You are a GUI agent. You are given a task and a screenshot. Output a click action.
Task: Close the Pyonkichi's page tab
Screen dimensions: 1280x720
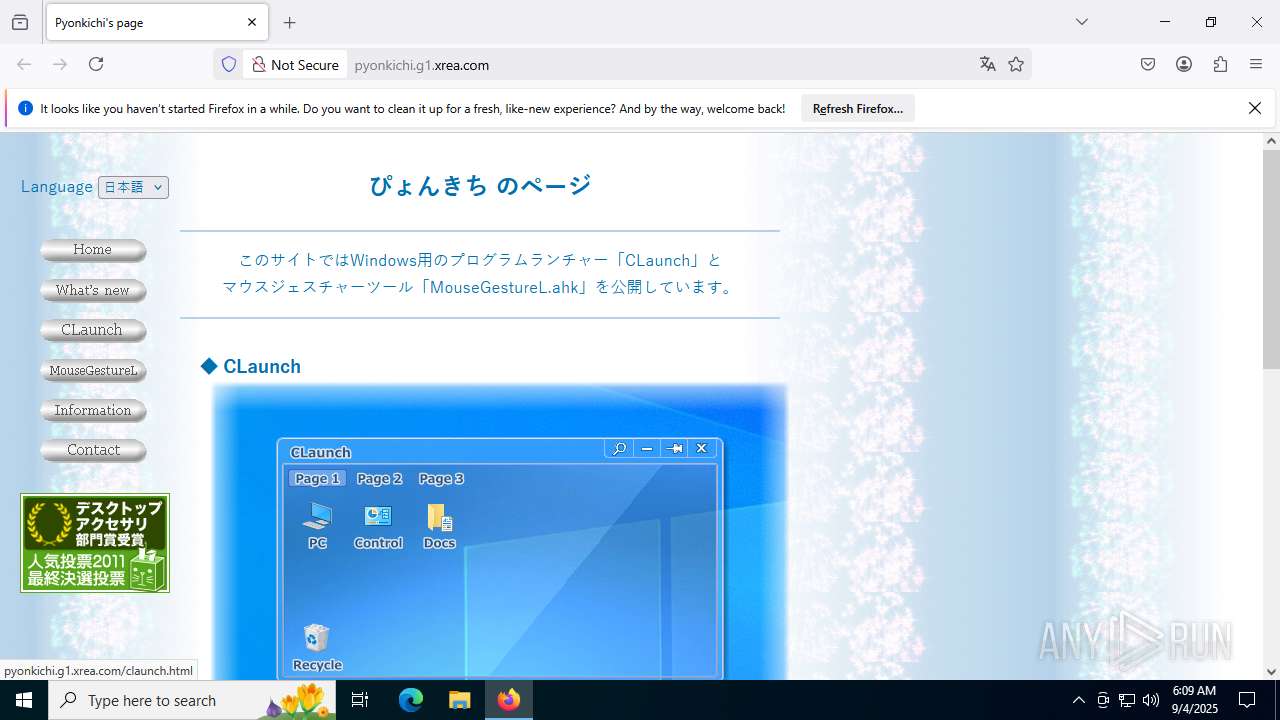coord(252,22)
